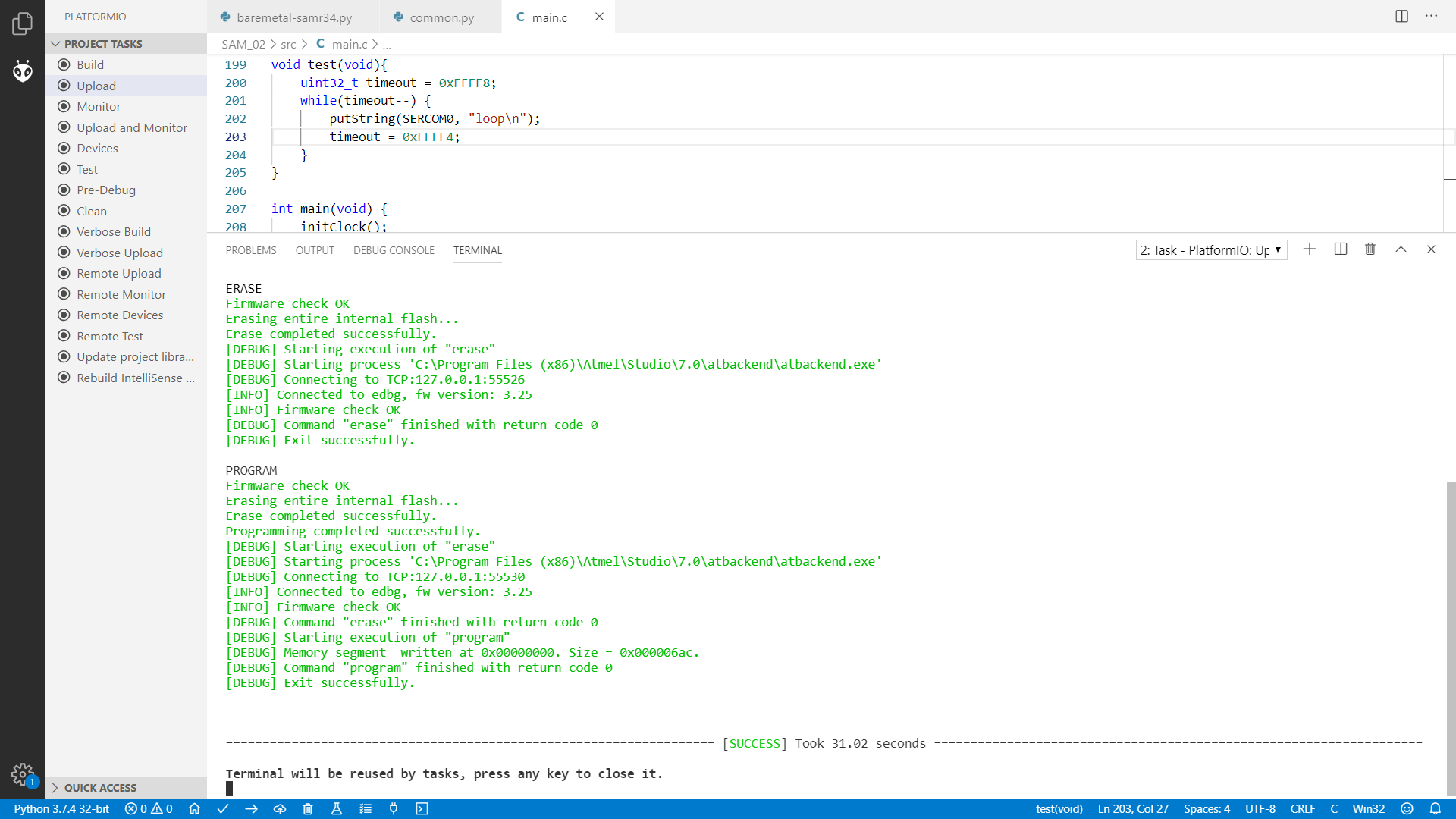This screenshot has height=819, width=1456.
Task: Open the Explorer view in activity bar
Action: point(23,24)
